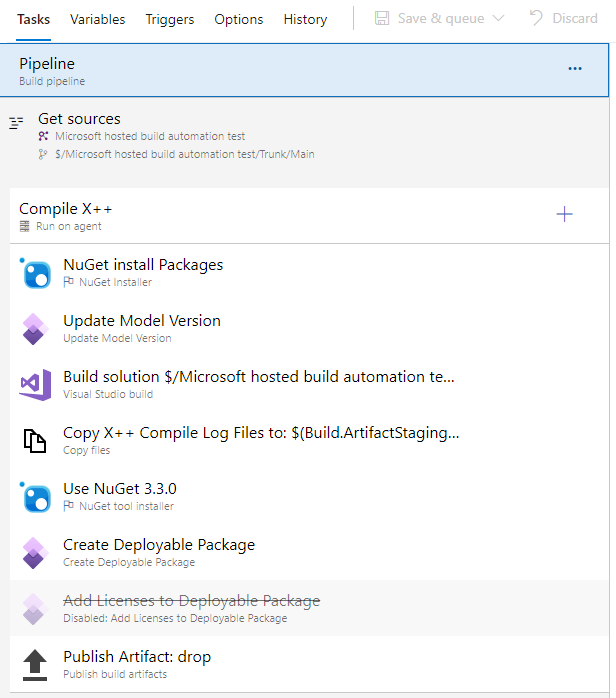
Task: Click the Copy files icon
Action: click(35, 441)
